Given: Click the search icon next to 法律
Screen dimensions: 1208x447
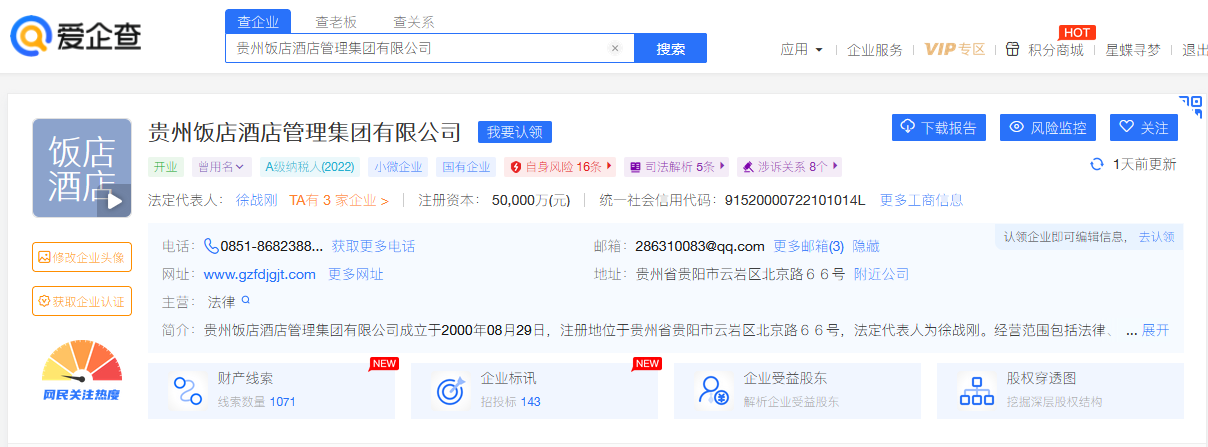Looking at the screenshot, I should pyautogui.click(x=245, y=300).
